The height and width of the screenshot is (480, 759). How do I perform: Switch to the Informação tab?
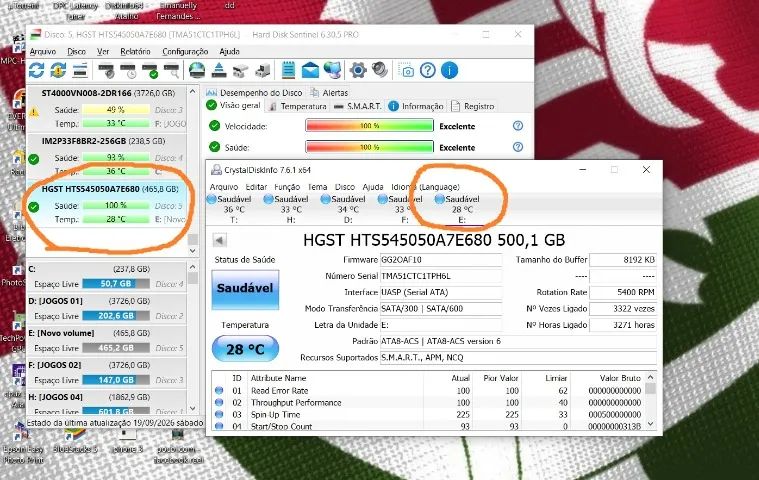coord(416,106)
